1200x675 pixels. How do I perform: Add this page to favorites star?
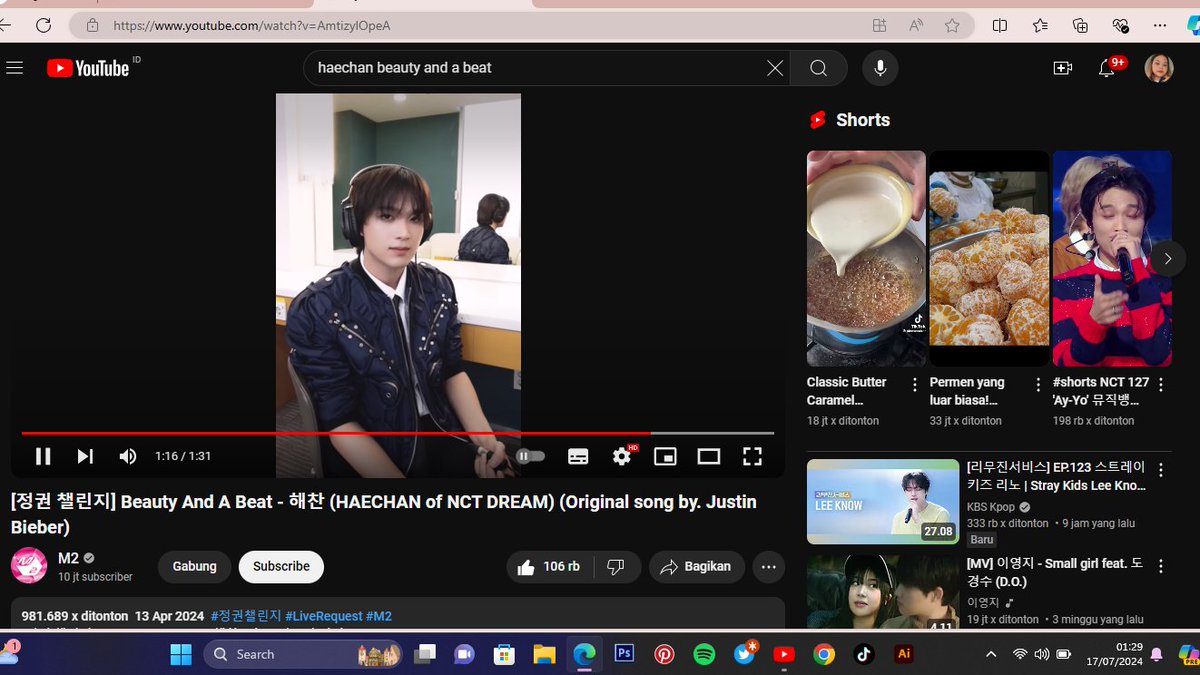952,26
